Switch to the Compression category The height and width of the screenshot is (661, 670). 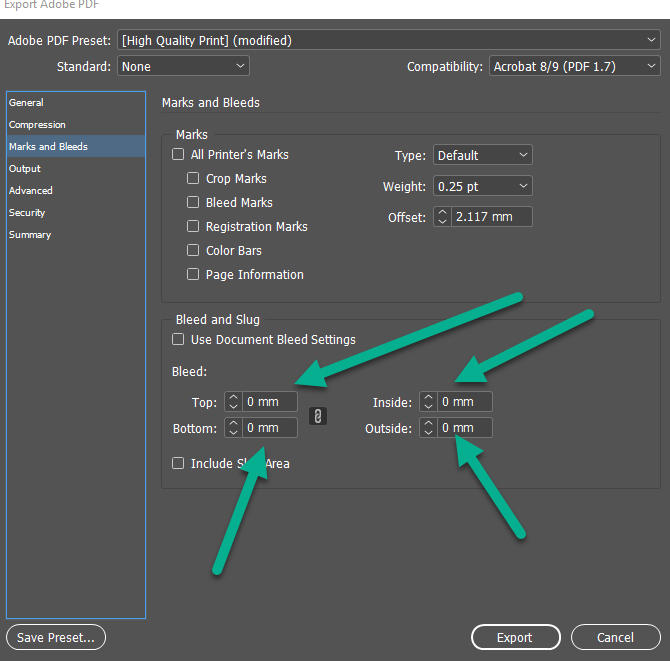76,124
